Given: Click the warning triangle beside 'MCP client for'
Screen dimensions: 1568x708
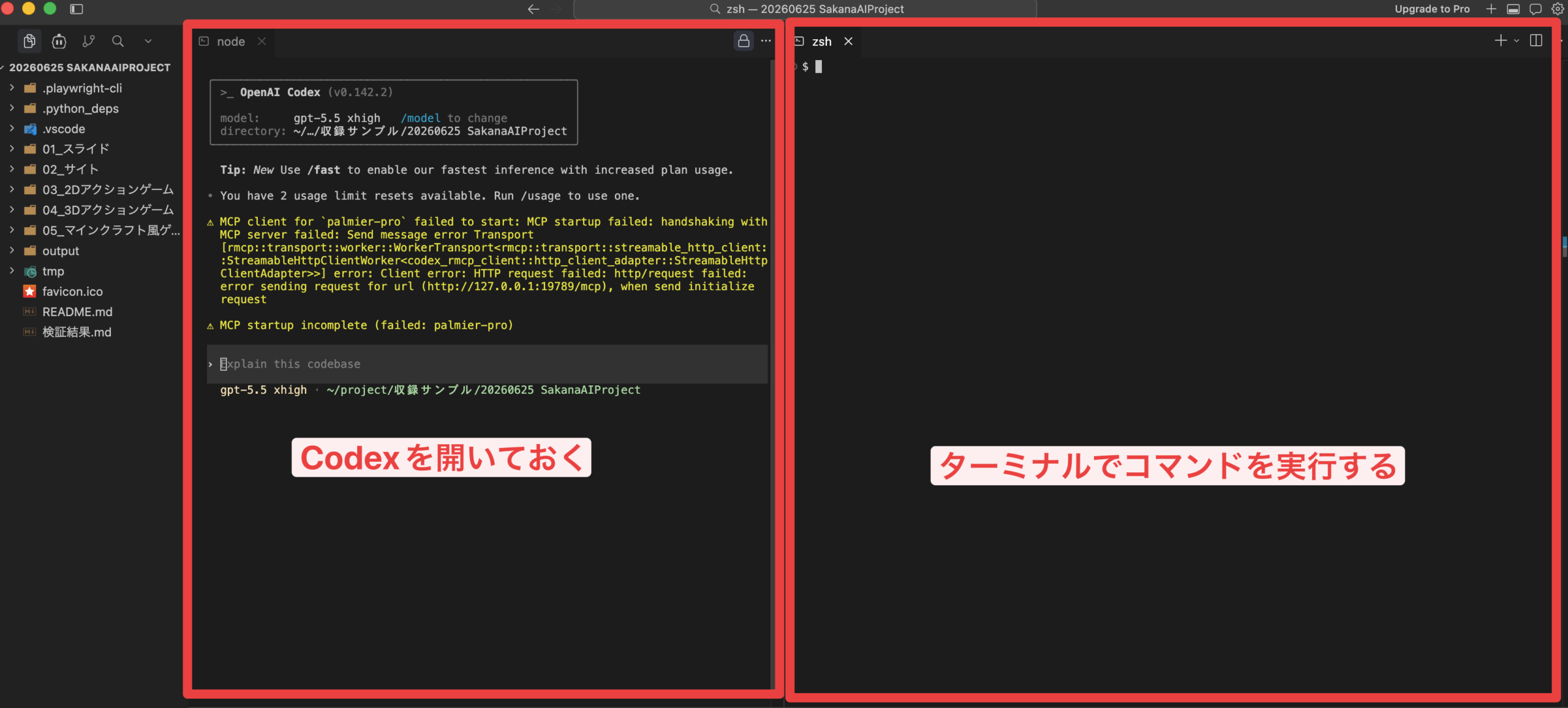Looking at the screenshot, I should pyautogui.click(x=210, y=222).
